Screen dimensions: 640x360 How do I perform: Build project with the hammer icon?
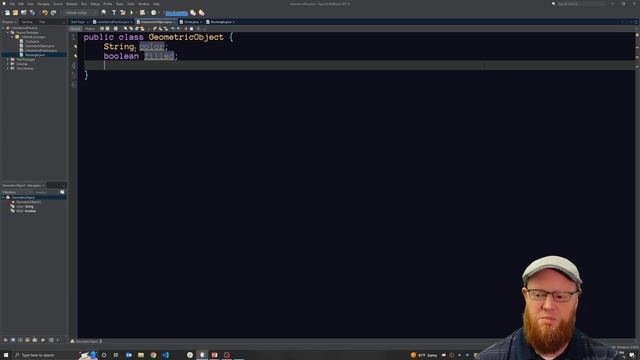[x=114, y=13]
